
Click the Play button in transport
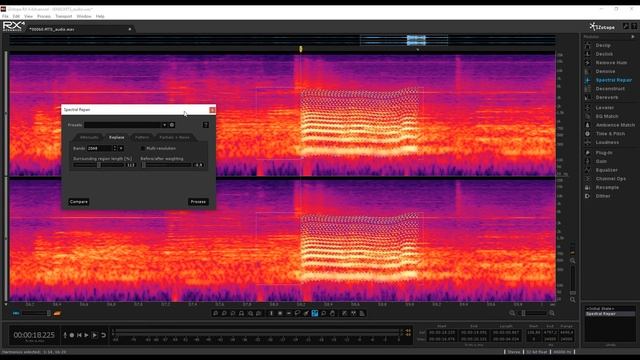86,335
